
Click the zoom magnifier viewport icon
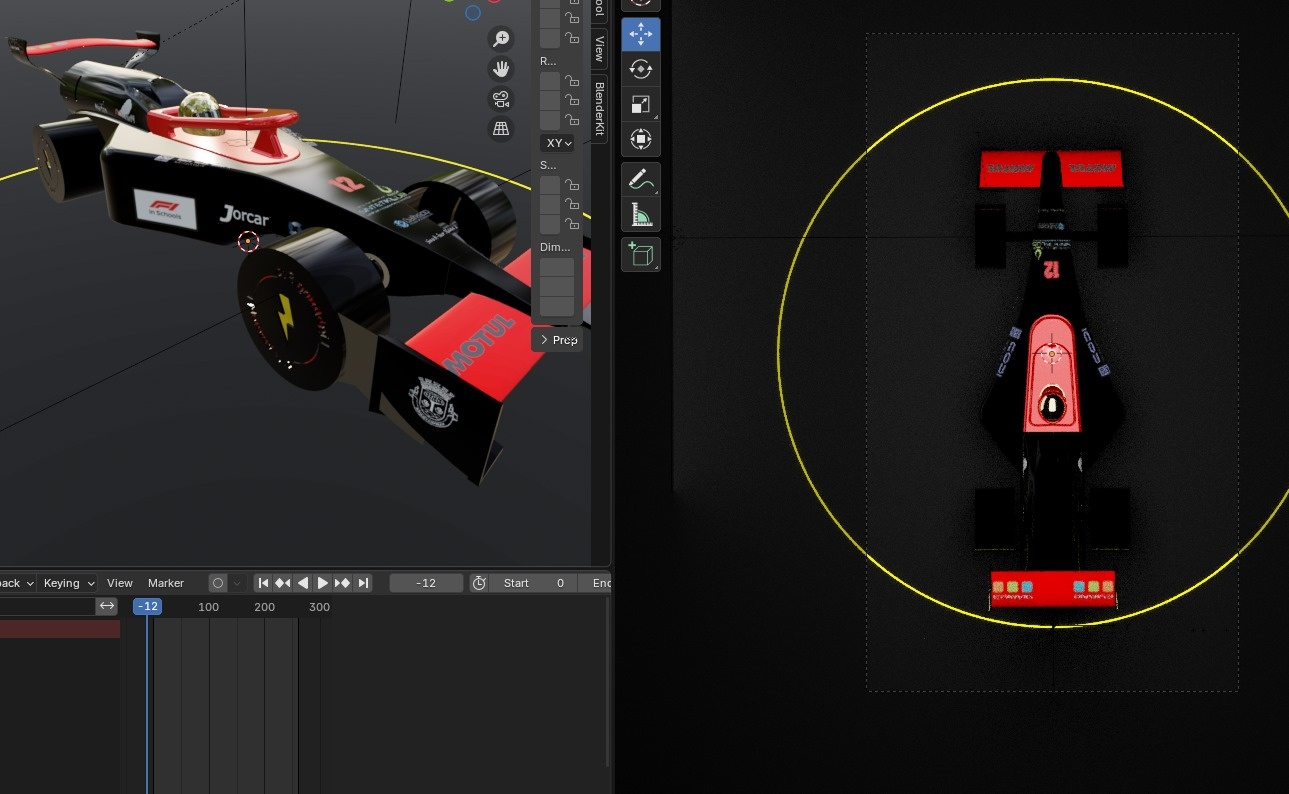point(501,39)
